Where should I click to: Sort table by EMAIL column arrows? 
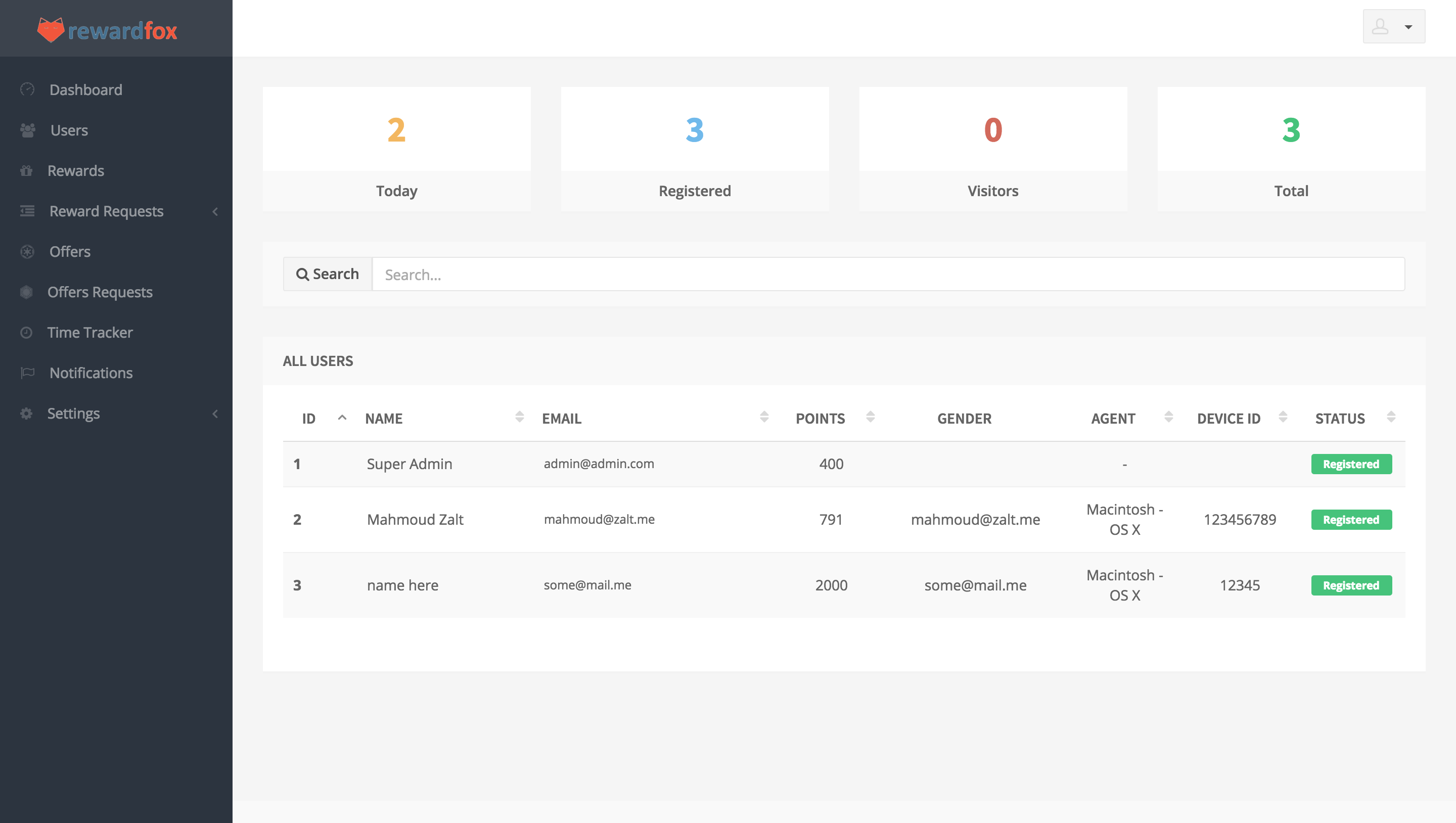[764, 417]
